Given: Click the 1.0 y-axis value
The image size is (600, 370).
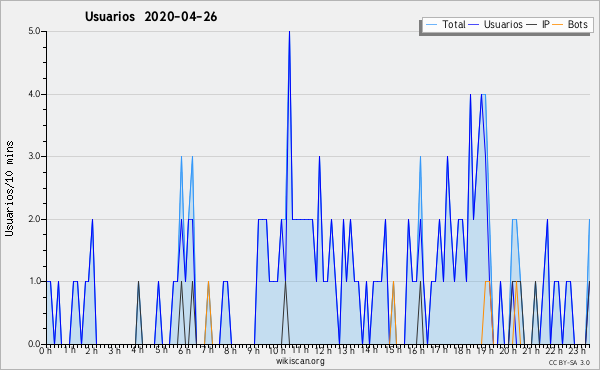Looking at the screenshot, I should tap(34, 281).
